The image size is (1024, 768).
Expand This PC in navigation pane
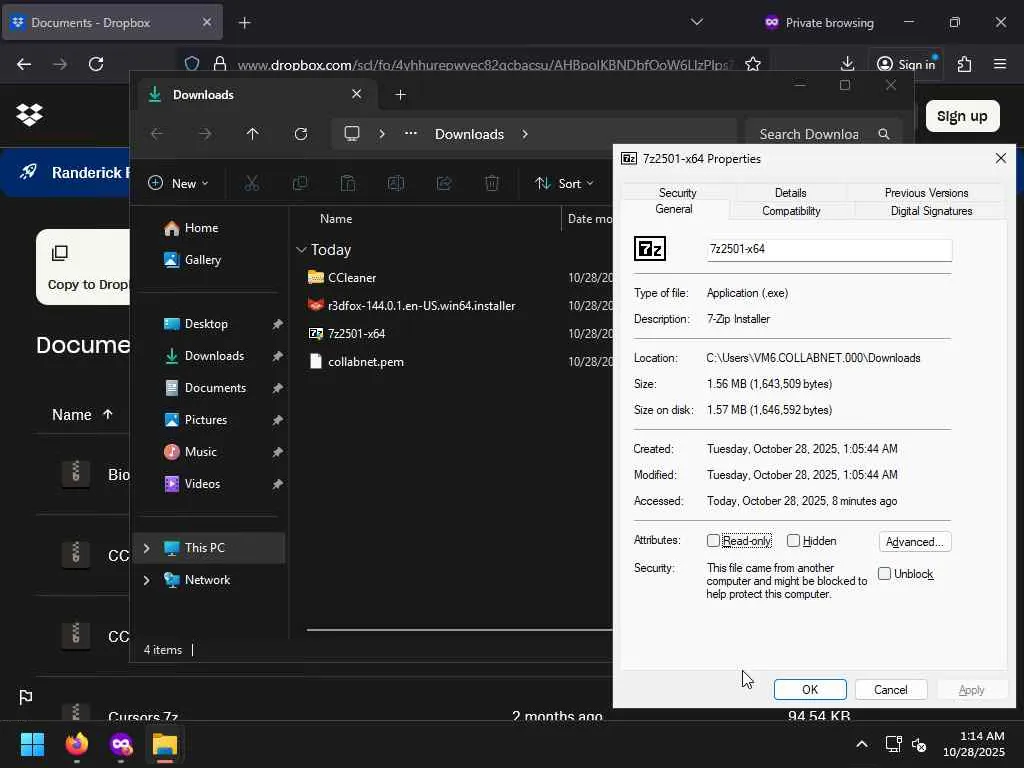[146, 548]
